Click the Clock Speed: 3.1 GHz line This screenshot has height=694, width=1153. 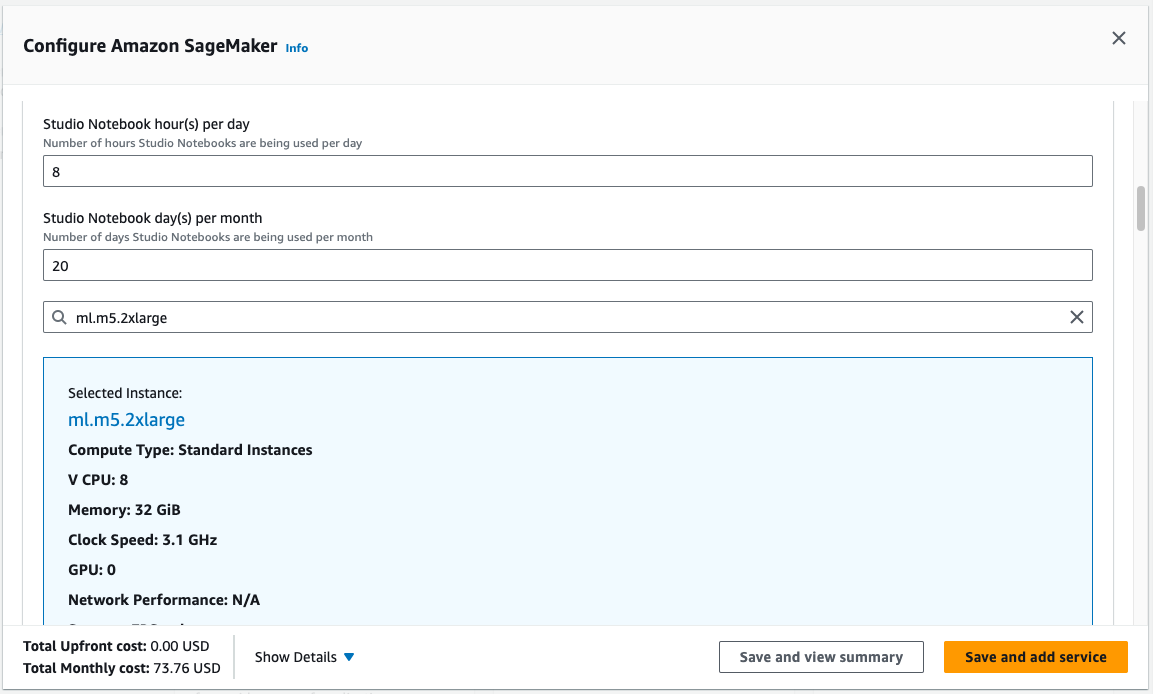(142, 540)
